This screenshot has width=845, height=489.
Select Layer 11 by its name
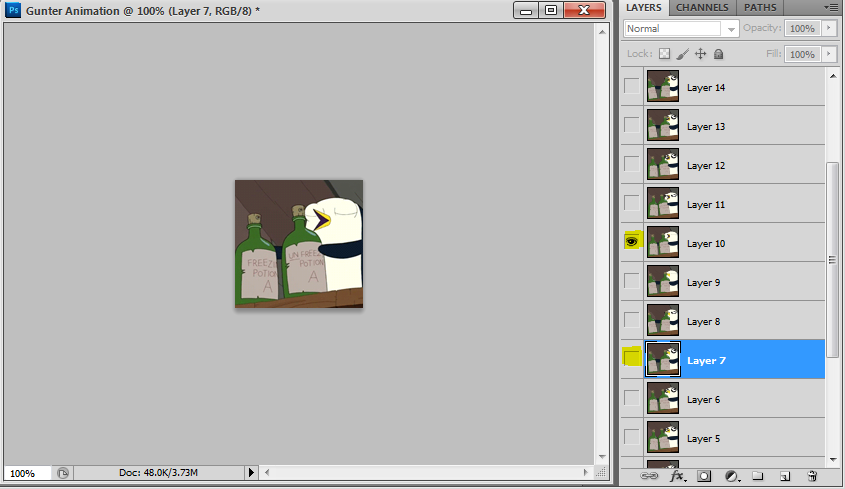(x=706, y=204)
